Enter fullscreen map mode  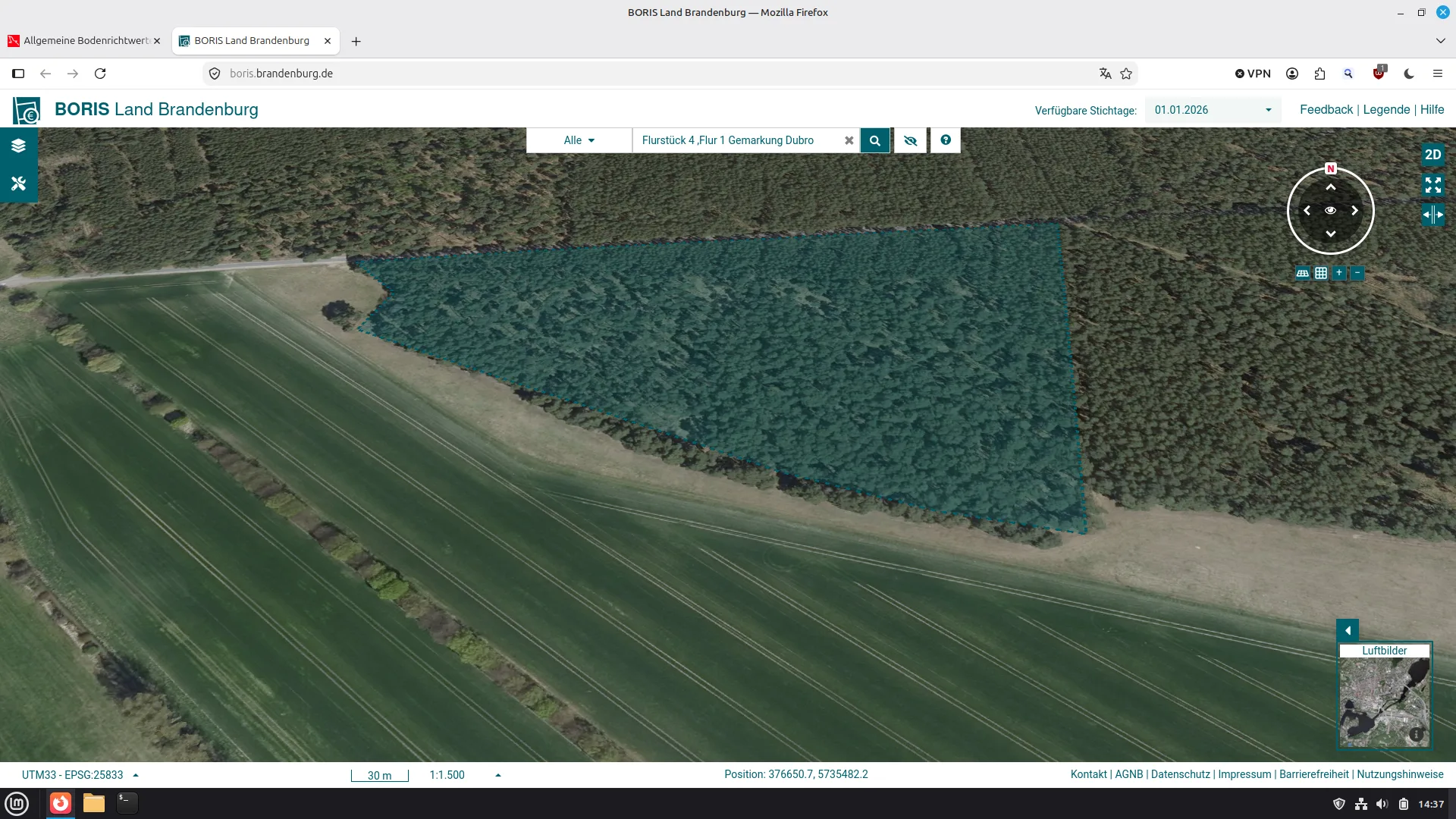tap(1432, 185)
